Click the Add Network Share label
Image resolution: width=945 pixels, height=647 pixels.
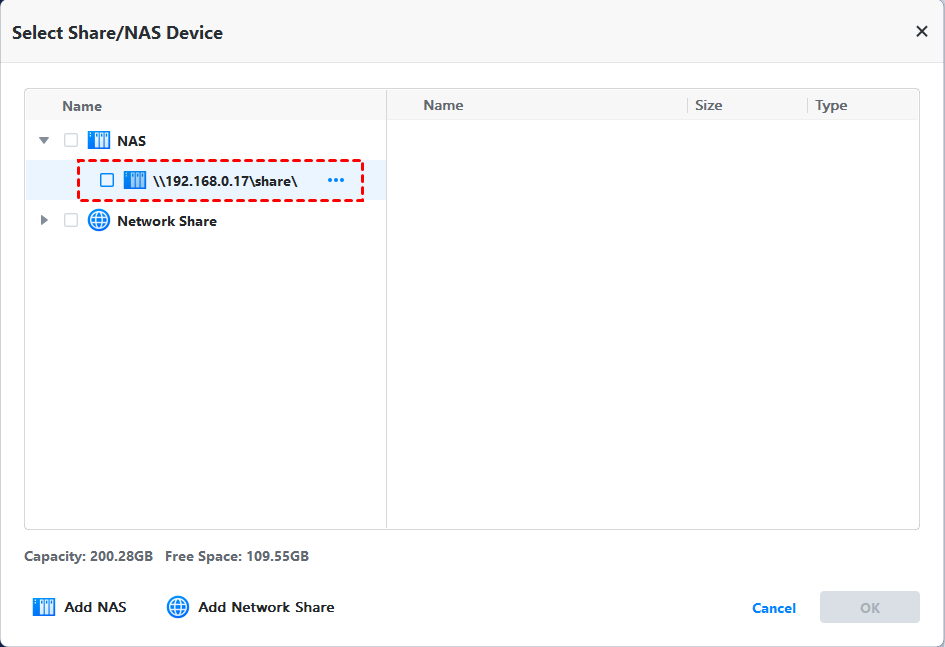click(x=266, y=607)
